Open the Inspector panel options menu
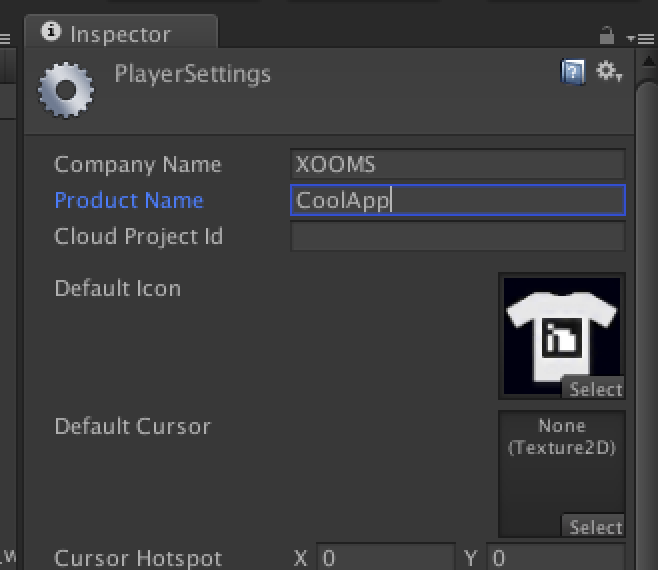This screenshot has width=658, height=570. pos(632,38)
